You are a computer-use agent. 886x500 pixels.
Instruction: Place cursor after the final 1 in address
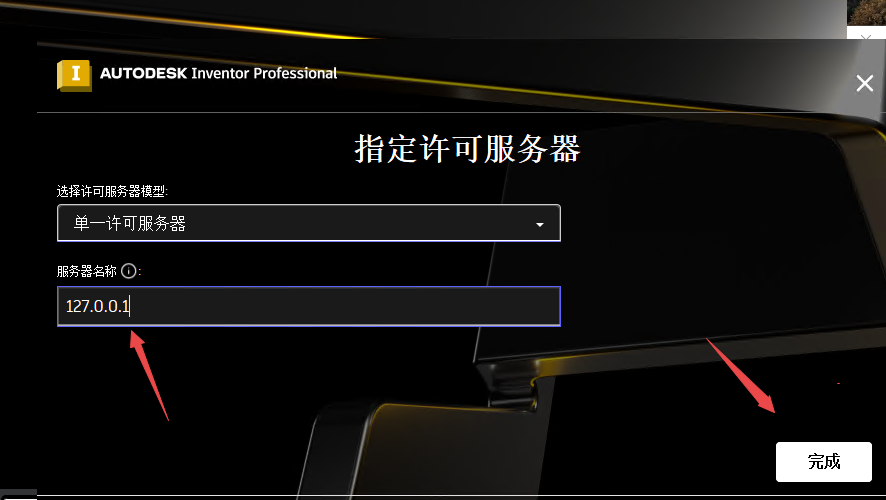131,306
